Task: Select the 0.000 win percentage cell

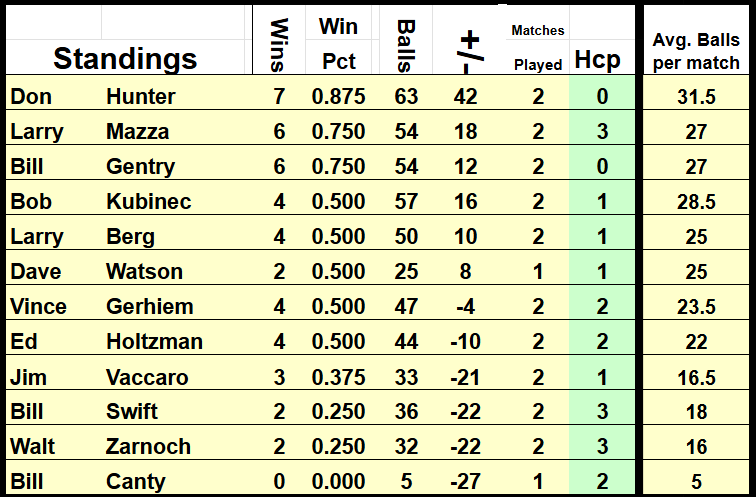Action: click(x=338, y=482)
